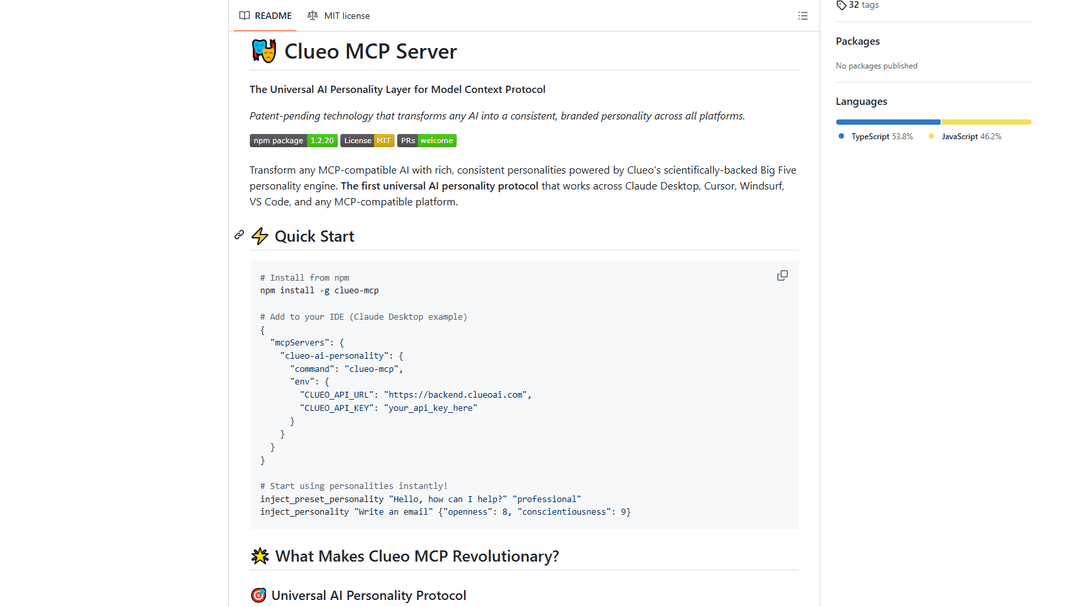
Task: Click the backend.clueoai.com URL in code
Action: (x=457, y=395)
